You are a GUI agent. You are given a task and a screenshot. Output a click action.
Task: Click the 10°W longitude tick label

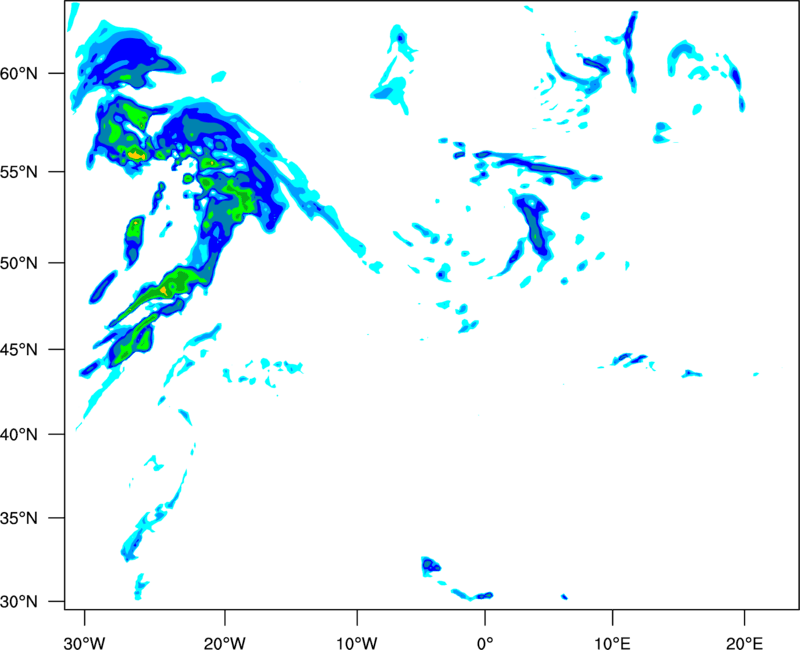tap(357, 643)
